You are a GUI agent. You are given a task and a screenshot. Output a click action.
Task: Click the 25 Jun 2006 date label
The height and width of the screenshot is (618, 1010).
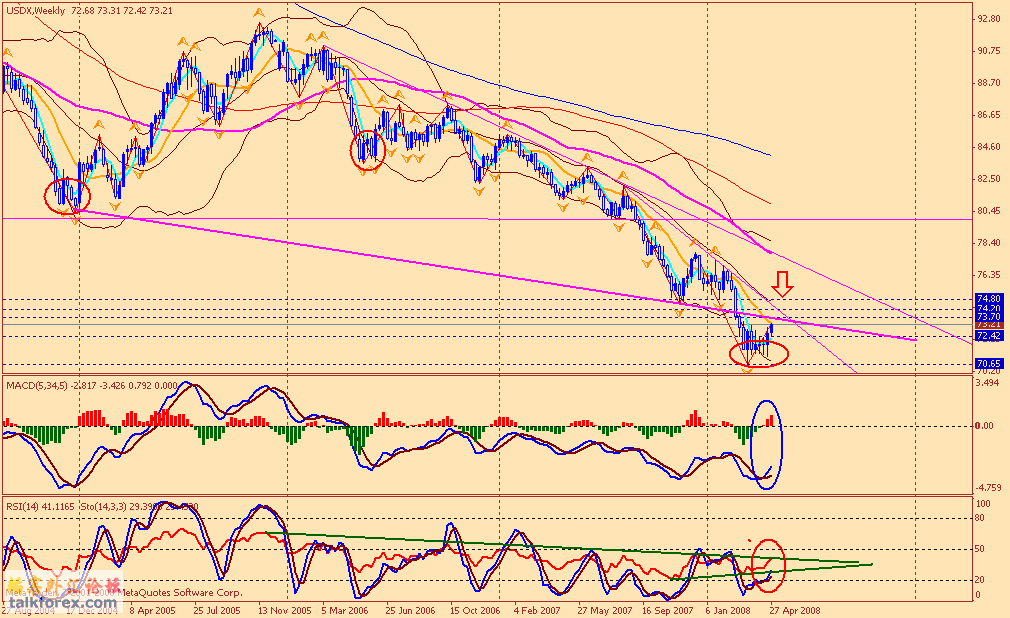(410, 610)
